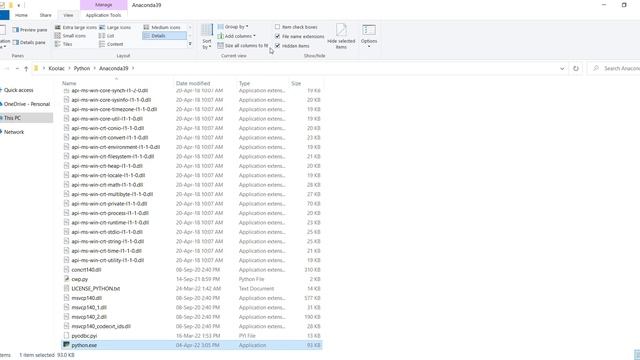
Task: Open Network in navigation pane
Action: point(14,132)
